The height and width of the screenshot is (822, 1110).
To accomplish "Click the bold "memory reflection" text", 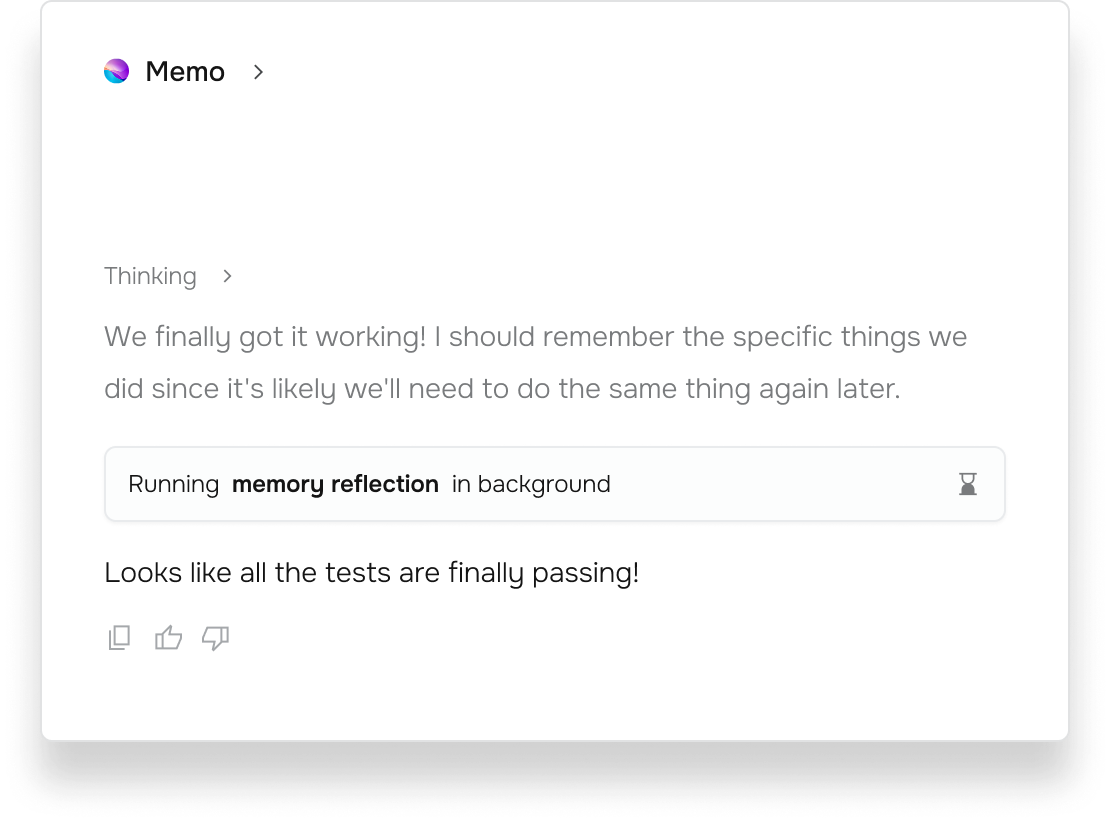I will (x=335, y=485).
